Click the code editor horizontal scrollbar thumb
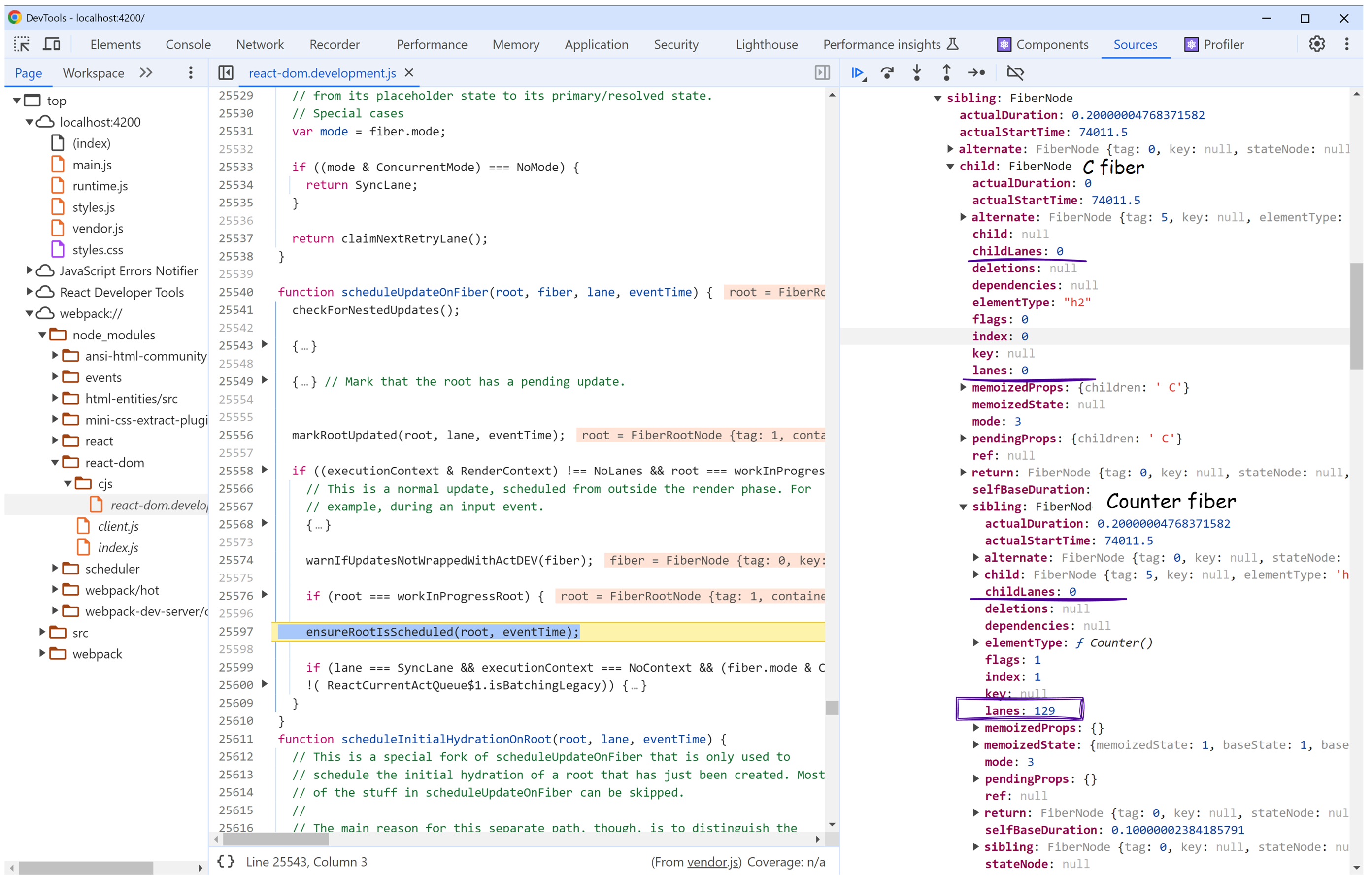The width and height of the screenshot is (1372, 878). click(x=275, y=839)
